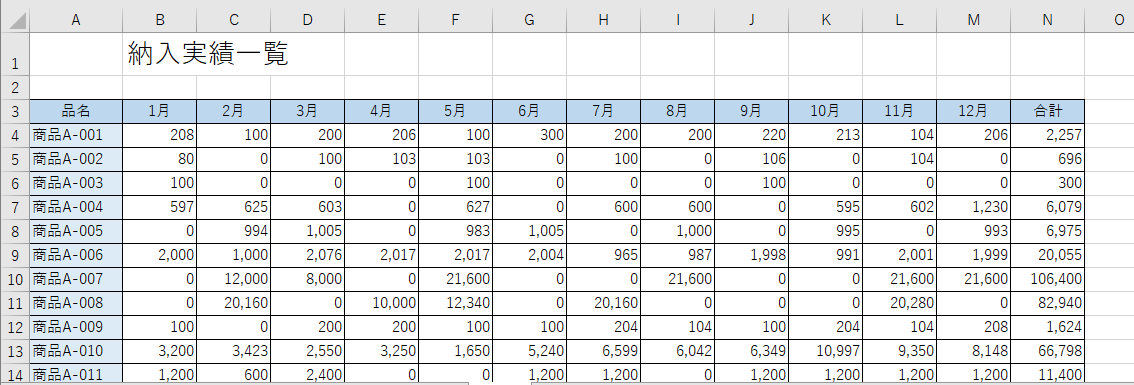Select column N header
The height and width of the screenshot is (385, 1134).
(x=1047, y=20)
